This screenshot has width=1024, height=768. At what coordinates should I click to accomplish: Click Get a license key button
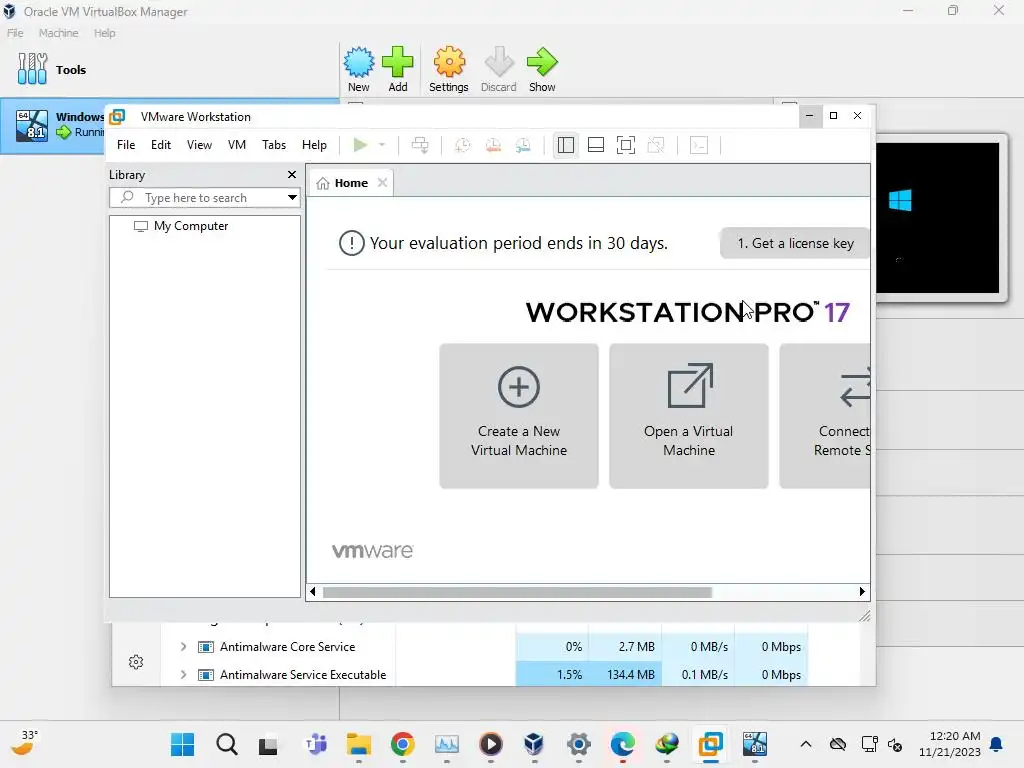click(795, 244)
